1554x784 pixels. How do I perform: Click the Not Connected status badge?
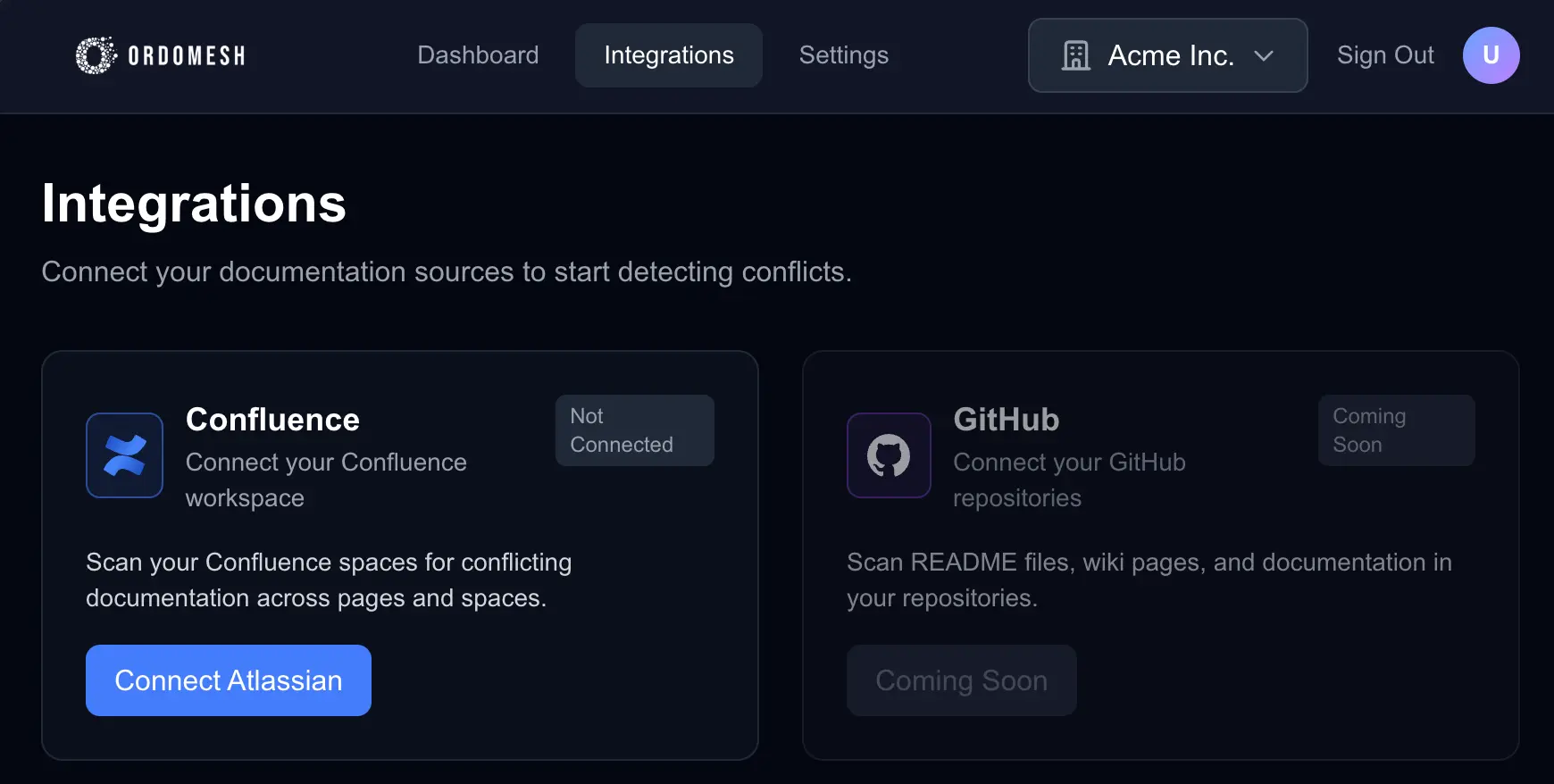click(x=634, y=430)
